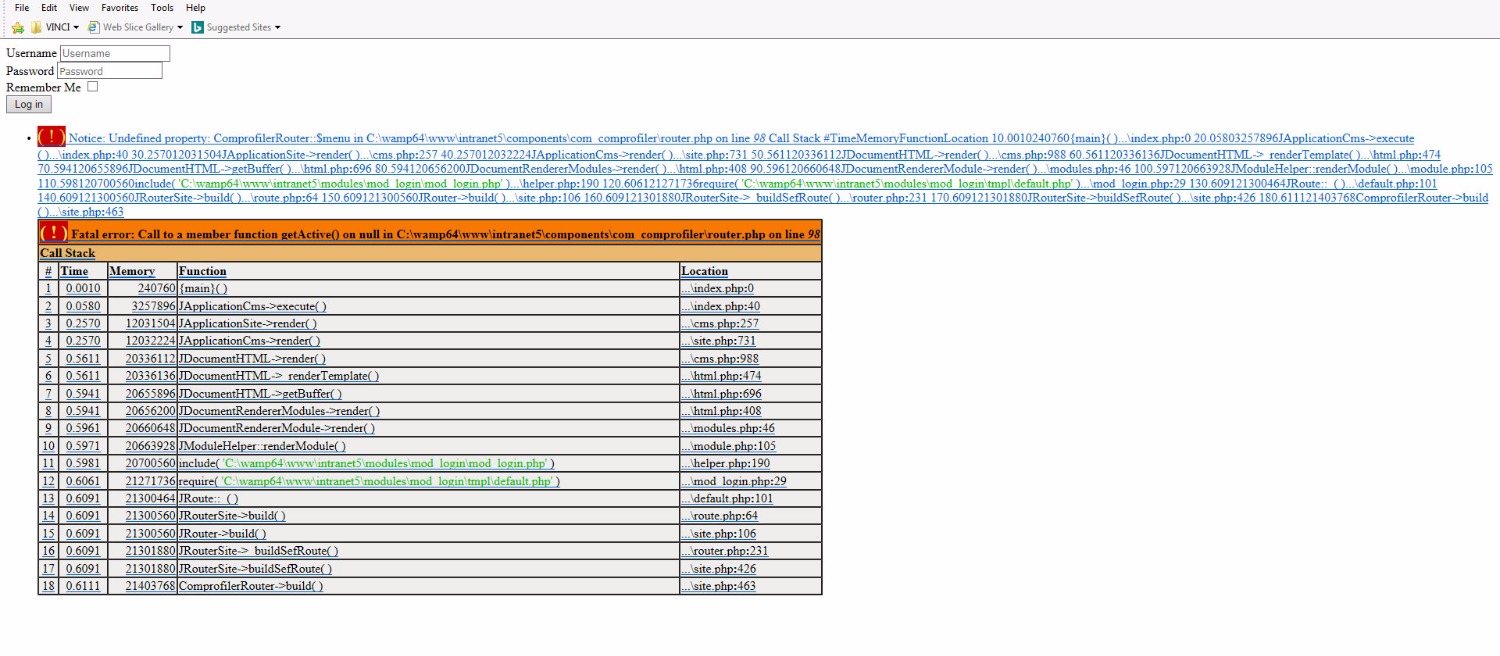The image size is (1500, 656).
Task: Click the ...\html.php:474 location cell
Action: [750, 376]
